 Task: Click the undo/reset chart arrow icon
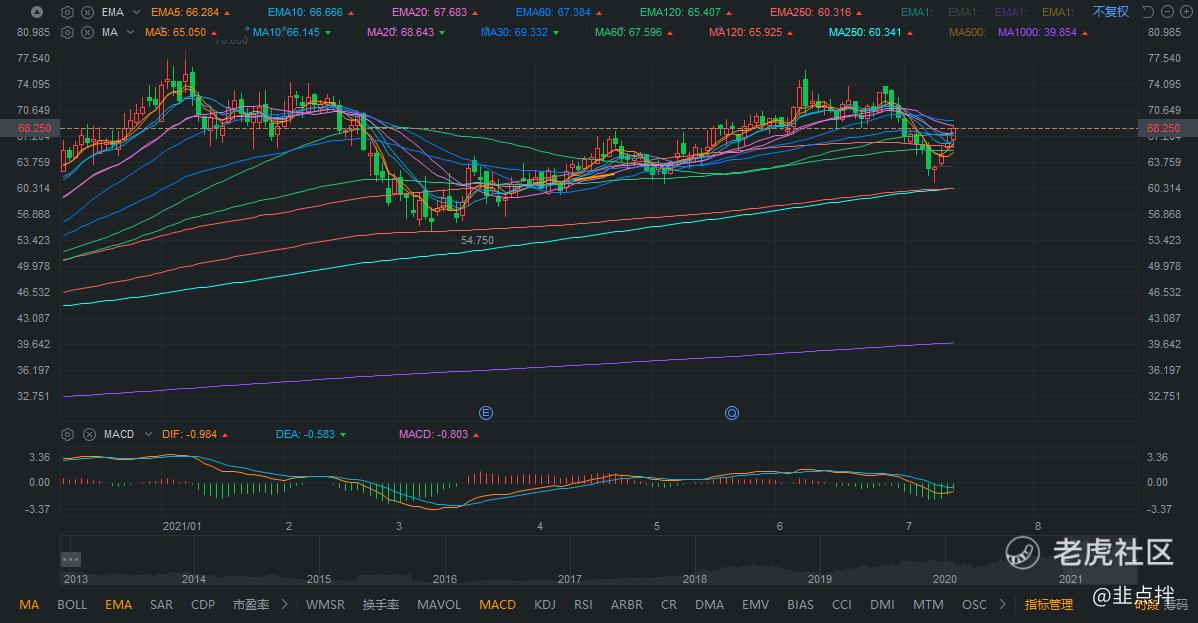(1148, 12)
